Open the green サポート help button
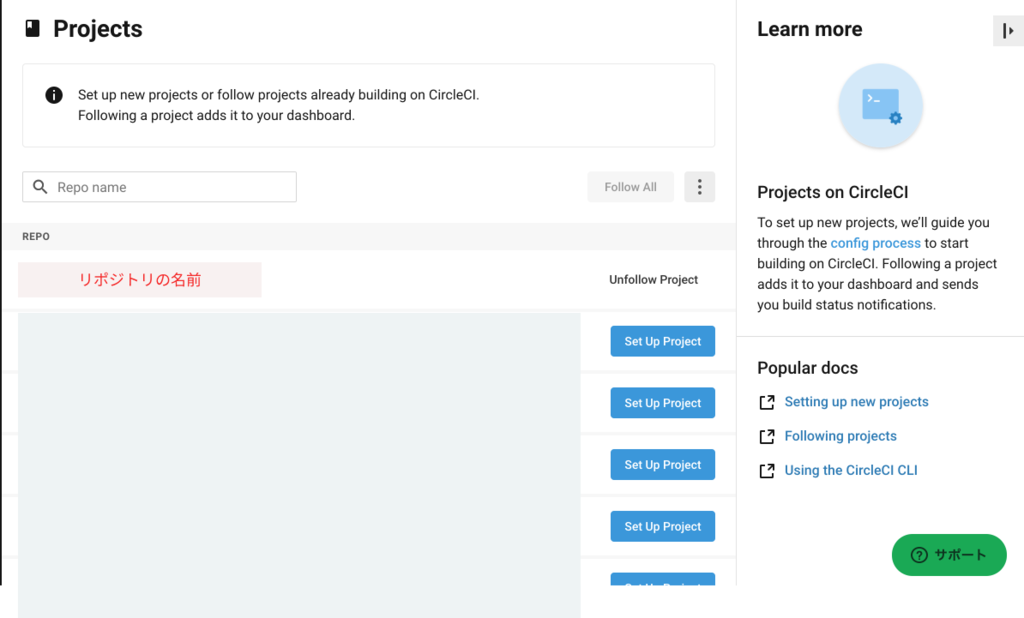 (948, 555)
